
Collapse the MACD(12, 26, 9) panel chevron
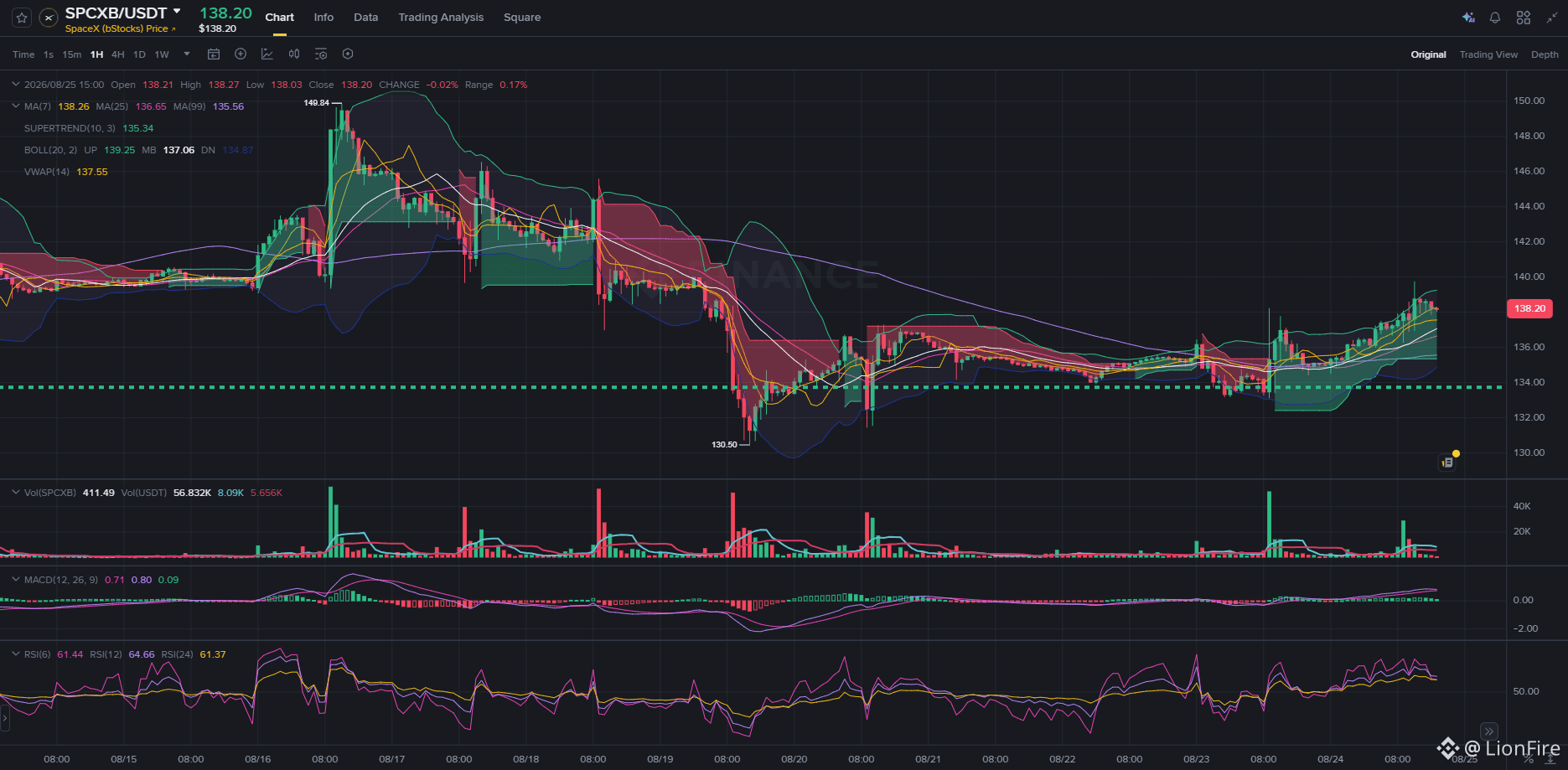click(x=15, y=580)
